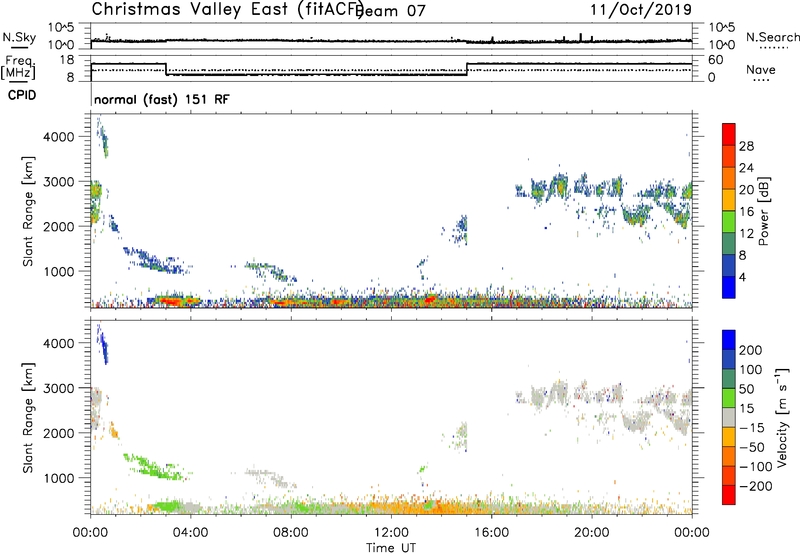
Task: Select the bright blue top segment of Velocity color bar
Action: [x=729, y=340]
